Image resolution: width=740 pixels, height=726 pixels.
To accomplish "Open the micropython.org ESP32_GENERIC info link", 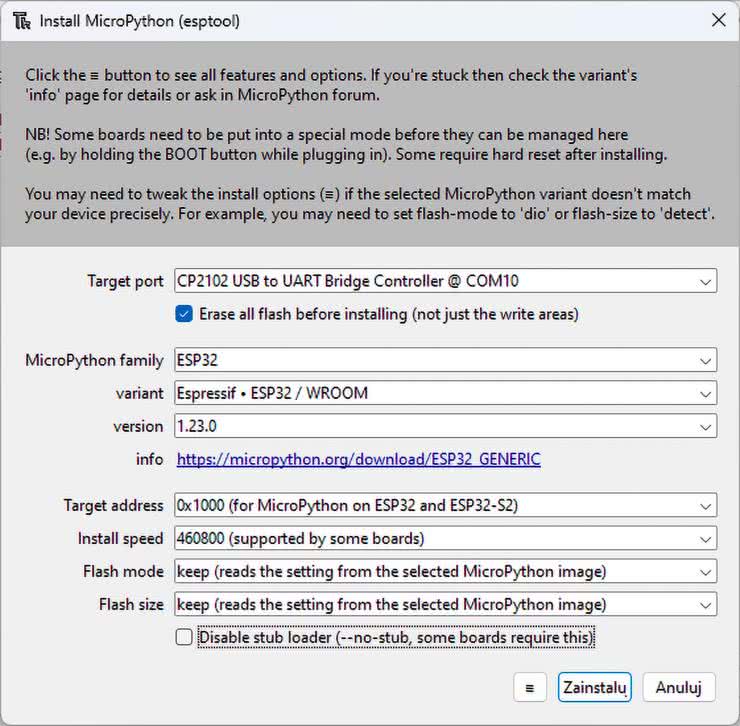I will coord(358,460).
